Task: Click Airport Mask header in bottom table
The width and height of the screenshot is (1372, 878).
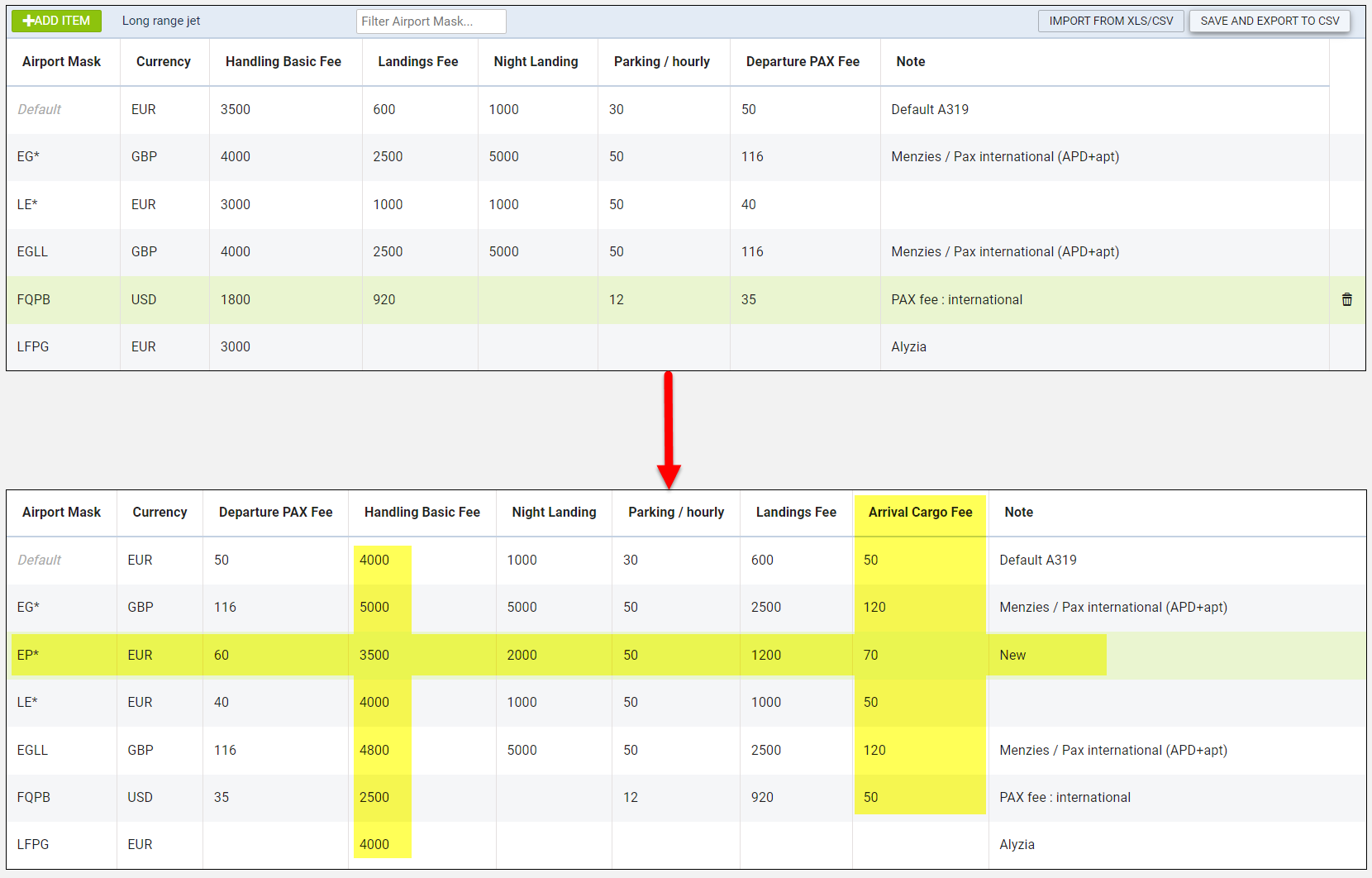Action: [x=61, y=512]
